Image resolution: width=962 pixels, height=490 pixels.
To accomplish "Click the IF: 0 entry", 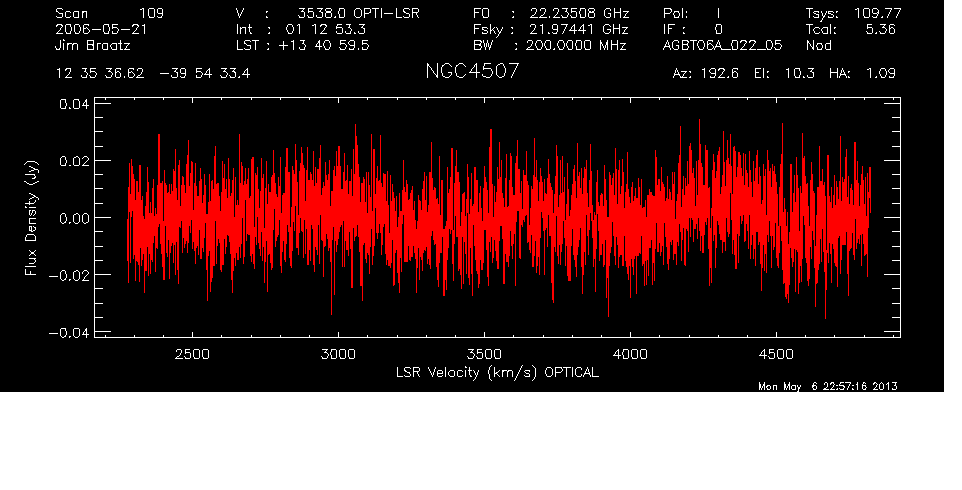I will point(693,29).
